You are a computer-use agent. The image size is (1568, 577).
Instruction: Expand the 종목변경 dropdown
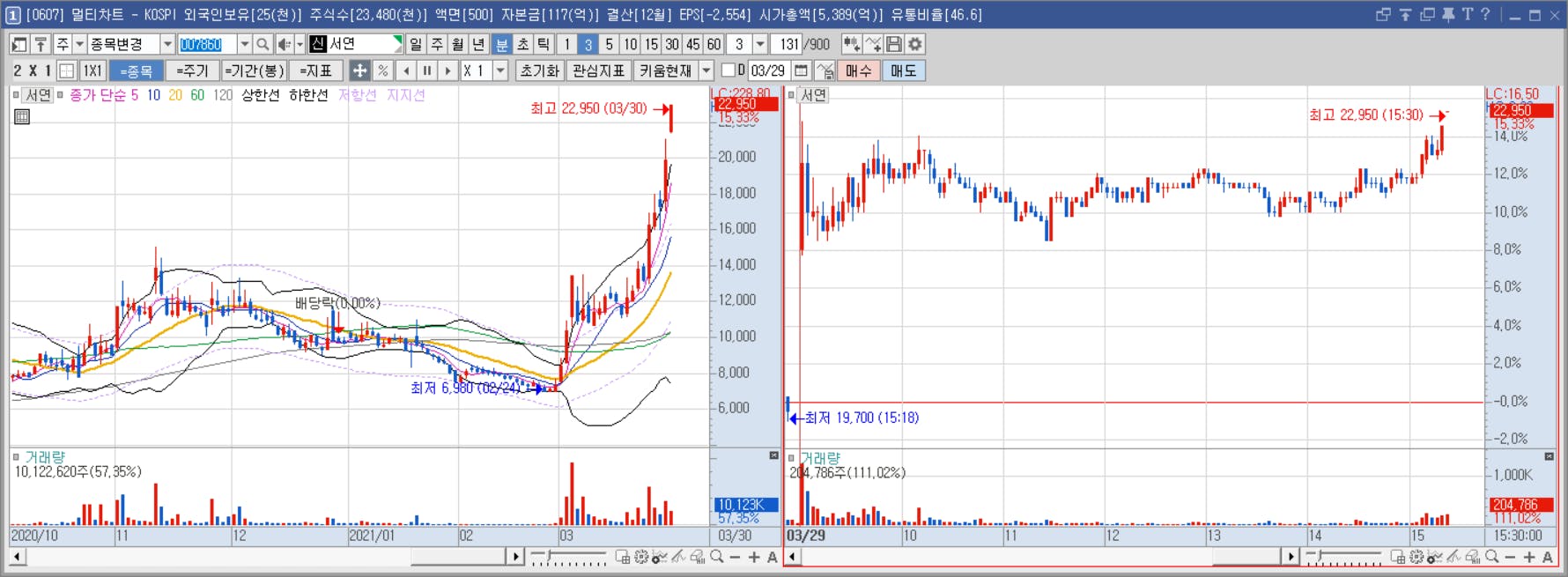pyautogui.click(x=167, y=44)
